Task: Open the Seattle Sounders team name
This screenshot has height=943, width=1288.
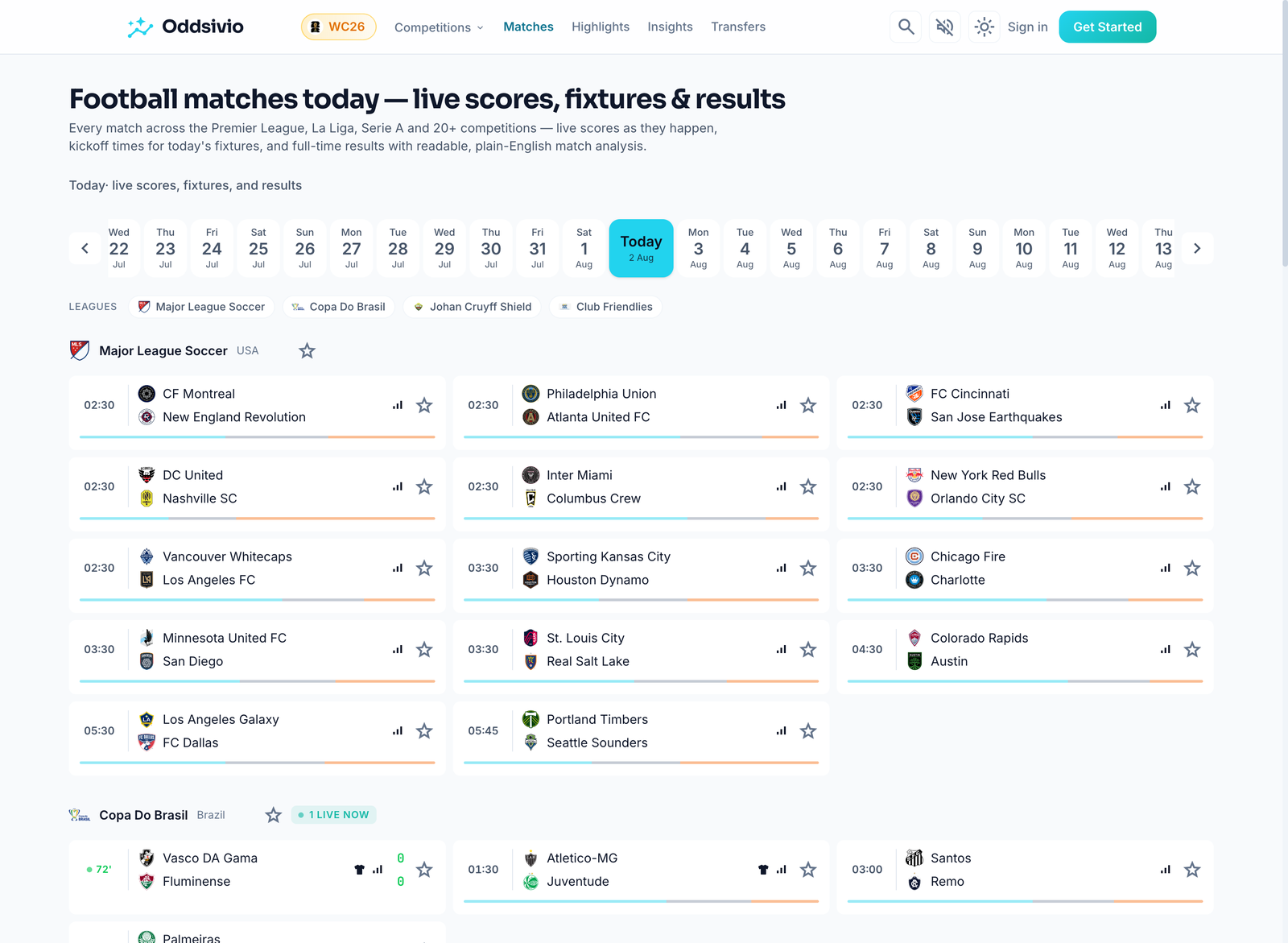Action: (x=597, y=742)
